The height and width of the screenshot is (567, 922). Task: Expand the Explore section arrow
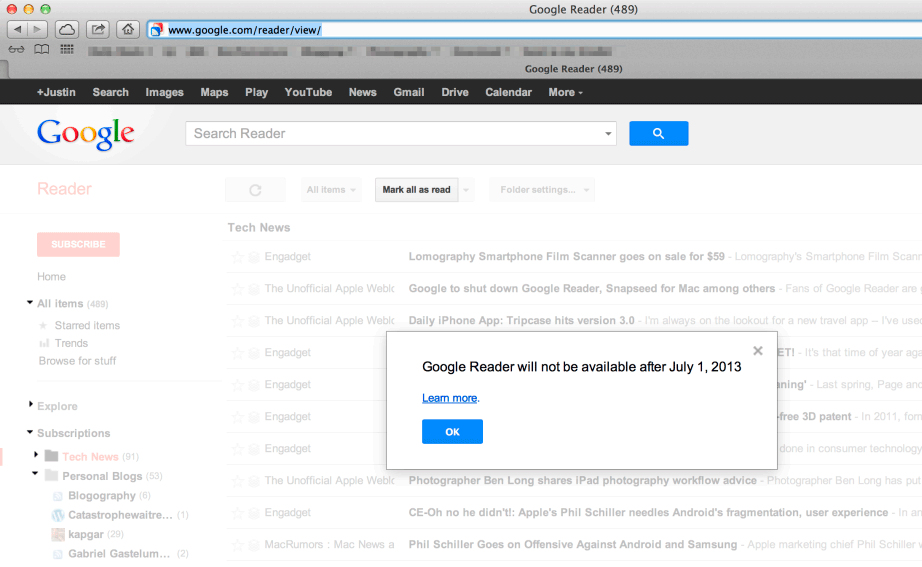coord(31,404)
